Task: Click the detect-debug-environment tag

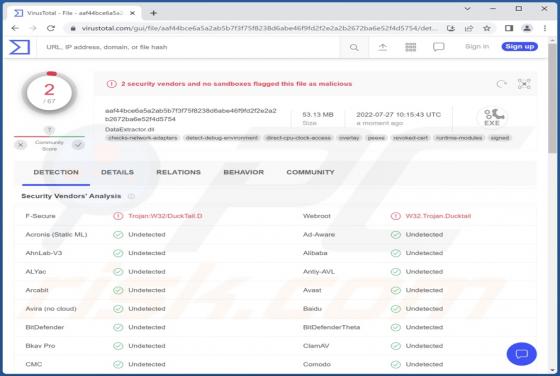Action: (x=221, y=138)
